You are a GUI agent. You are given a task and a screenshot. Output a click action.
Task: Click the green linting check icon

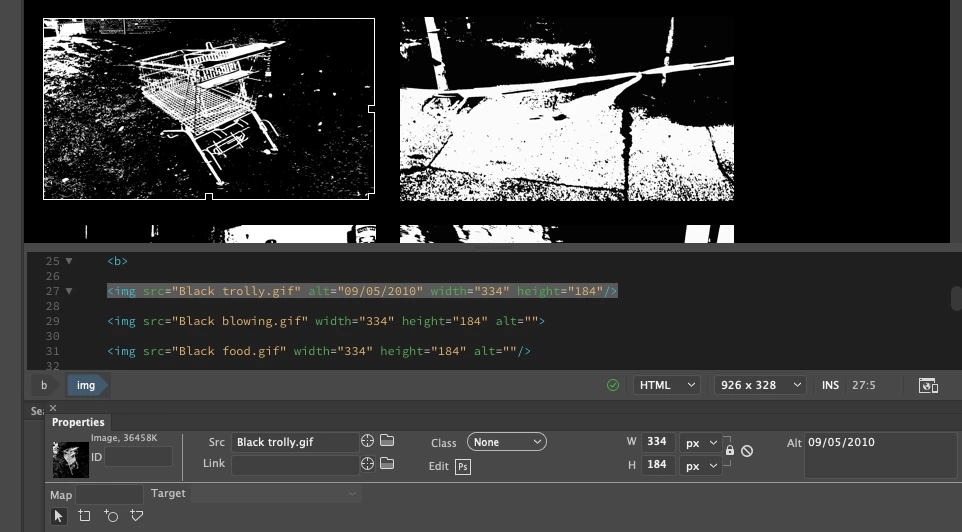(x=613, y=385)
